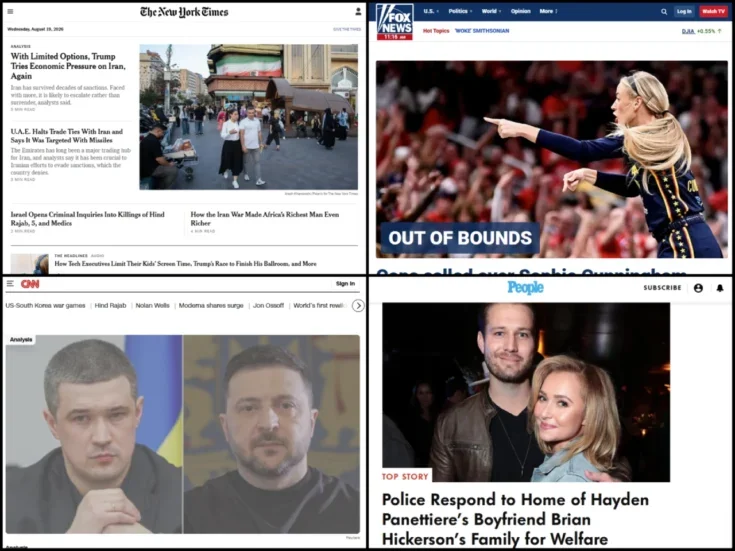Expand the Fox News Politics menu
This screenshot has height=551, width=735.
click(x=460, y=11)
